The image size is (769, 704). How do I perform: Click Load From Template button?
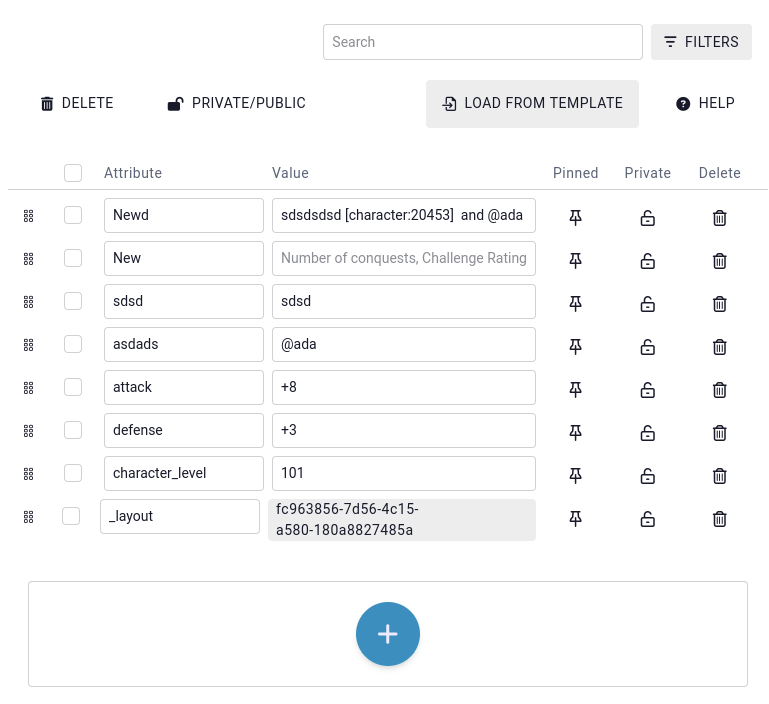(x=532, y=103)
